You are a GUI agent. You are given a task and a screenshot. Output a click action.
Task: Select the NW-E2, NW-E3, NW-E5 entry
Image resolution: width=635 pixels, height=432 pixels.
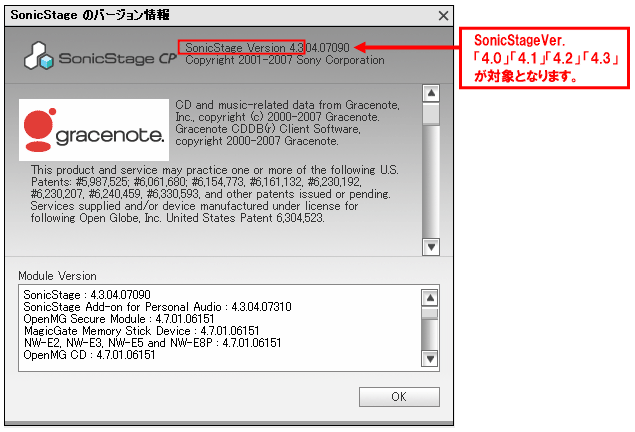coord(152,343)
